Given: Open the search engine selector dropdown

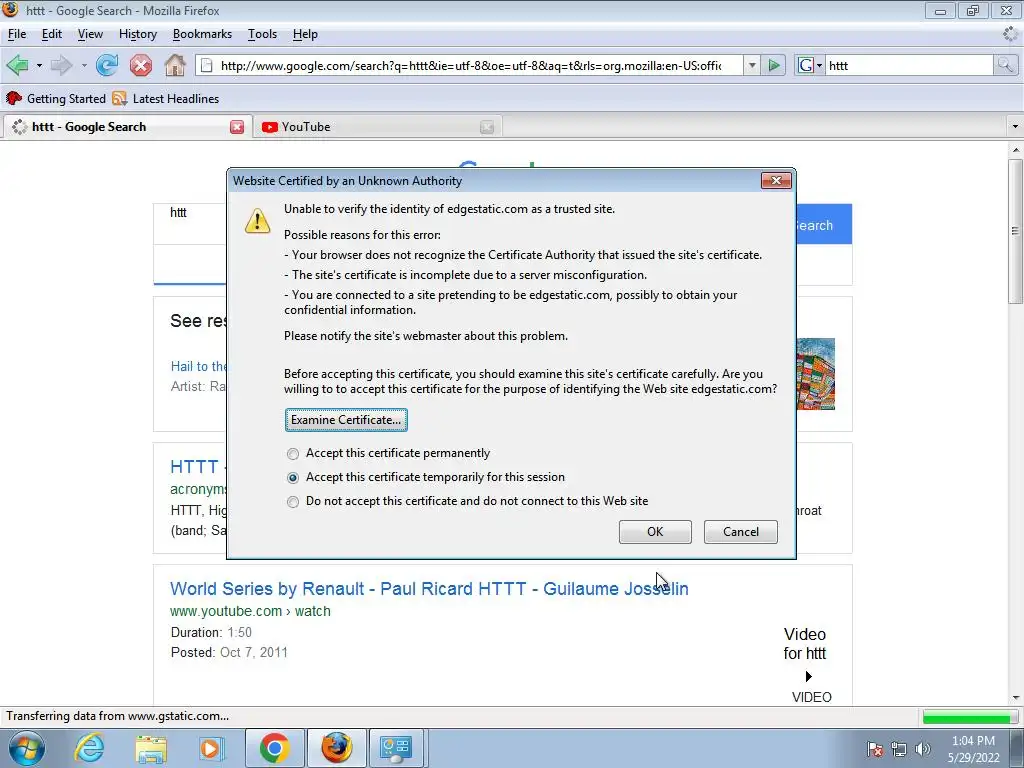Looking at the screenshot, I should [x=808, y=65].
